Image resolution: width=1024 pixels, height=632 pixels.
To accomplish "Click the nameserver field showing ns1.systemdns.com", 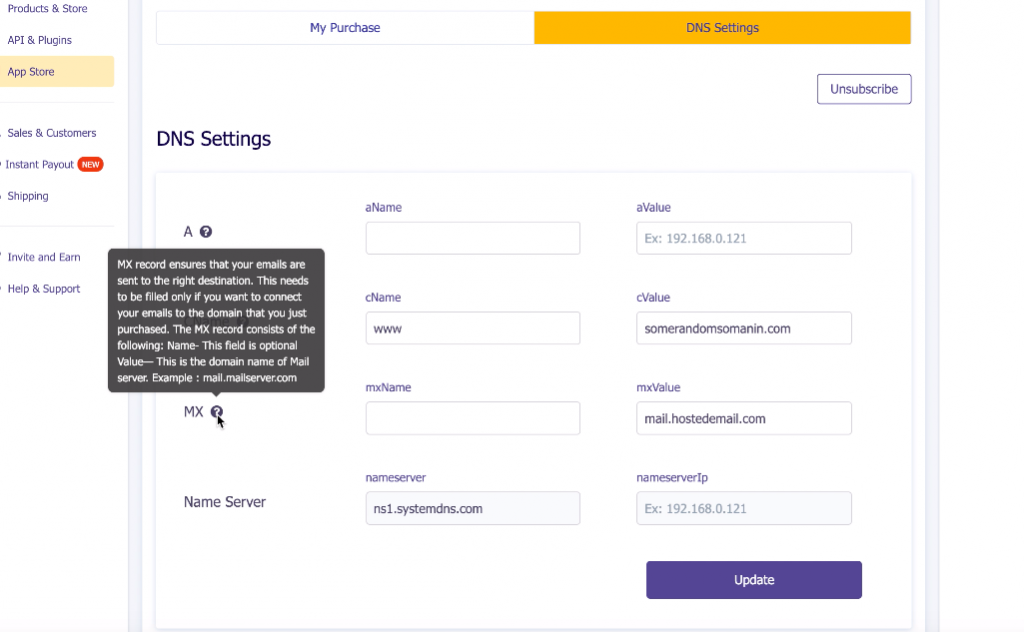I will tap(472, 508).
